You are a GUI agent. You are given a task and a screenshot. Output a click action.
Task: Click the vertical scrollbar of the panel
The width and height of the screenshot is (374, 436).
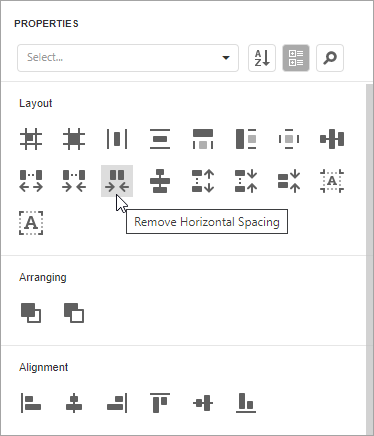click(x=369, y=258)
